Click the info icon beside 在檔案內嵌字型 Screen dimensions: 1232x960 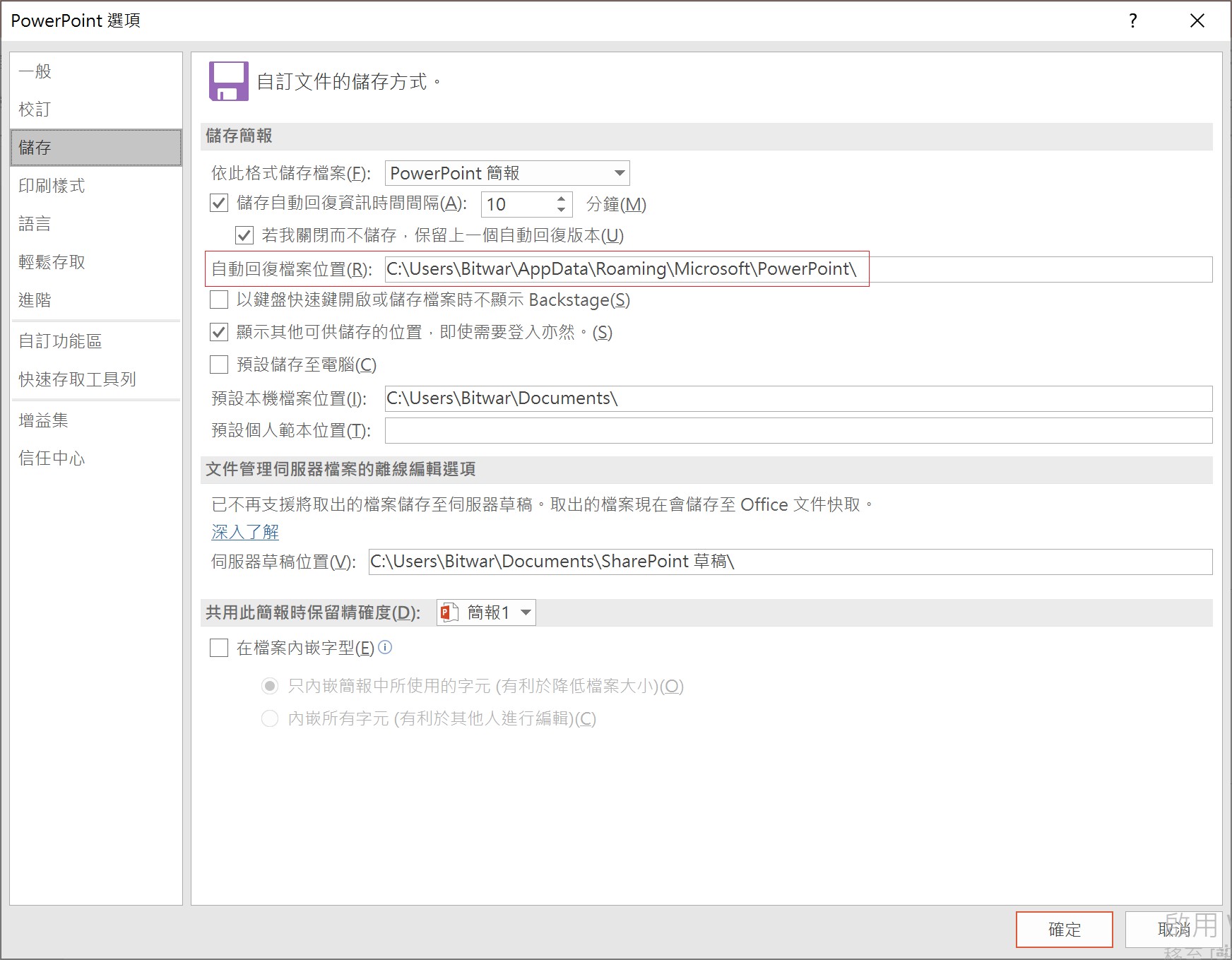coord(385,647)
